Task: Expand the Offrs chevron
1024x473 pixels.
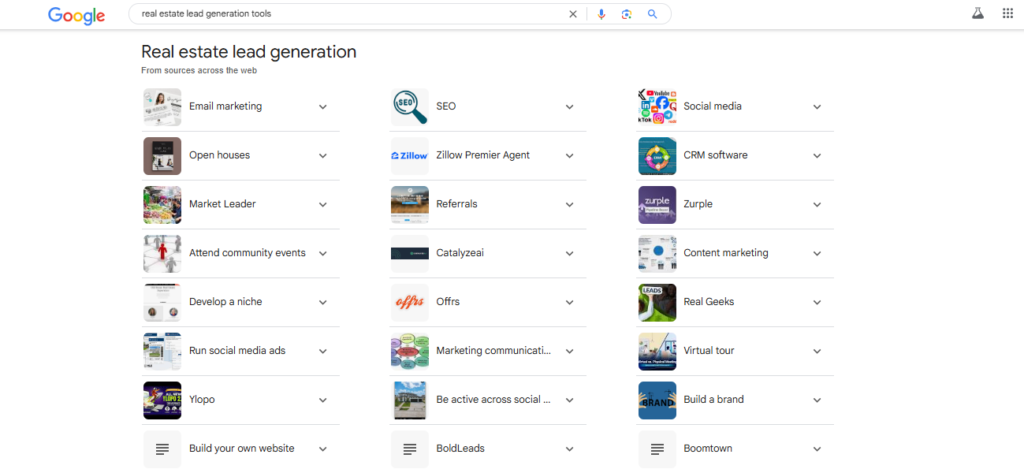Action: (569, 302)
